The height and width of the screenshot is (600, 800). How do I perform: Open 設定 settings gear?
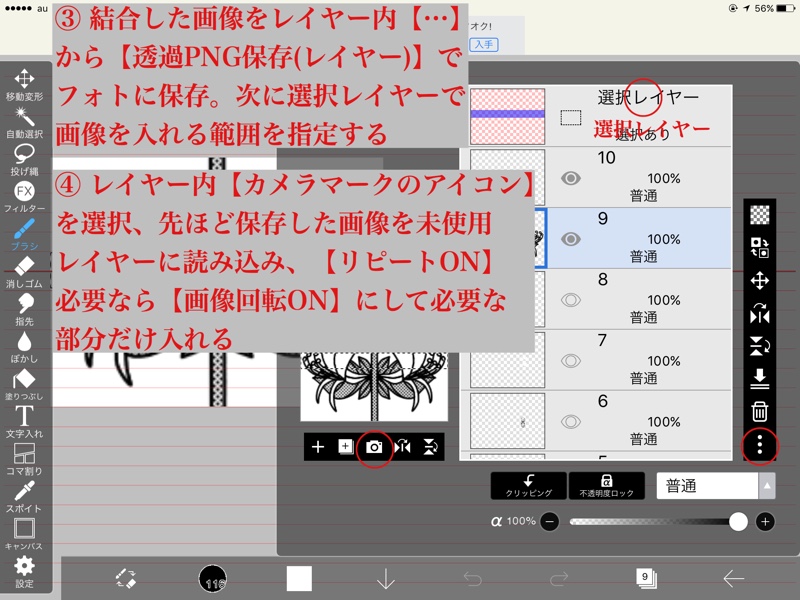(24, 572)
